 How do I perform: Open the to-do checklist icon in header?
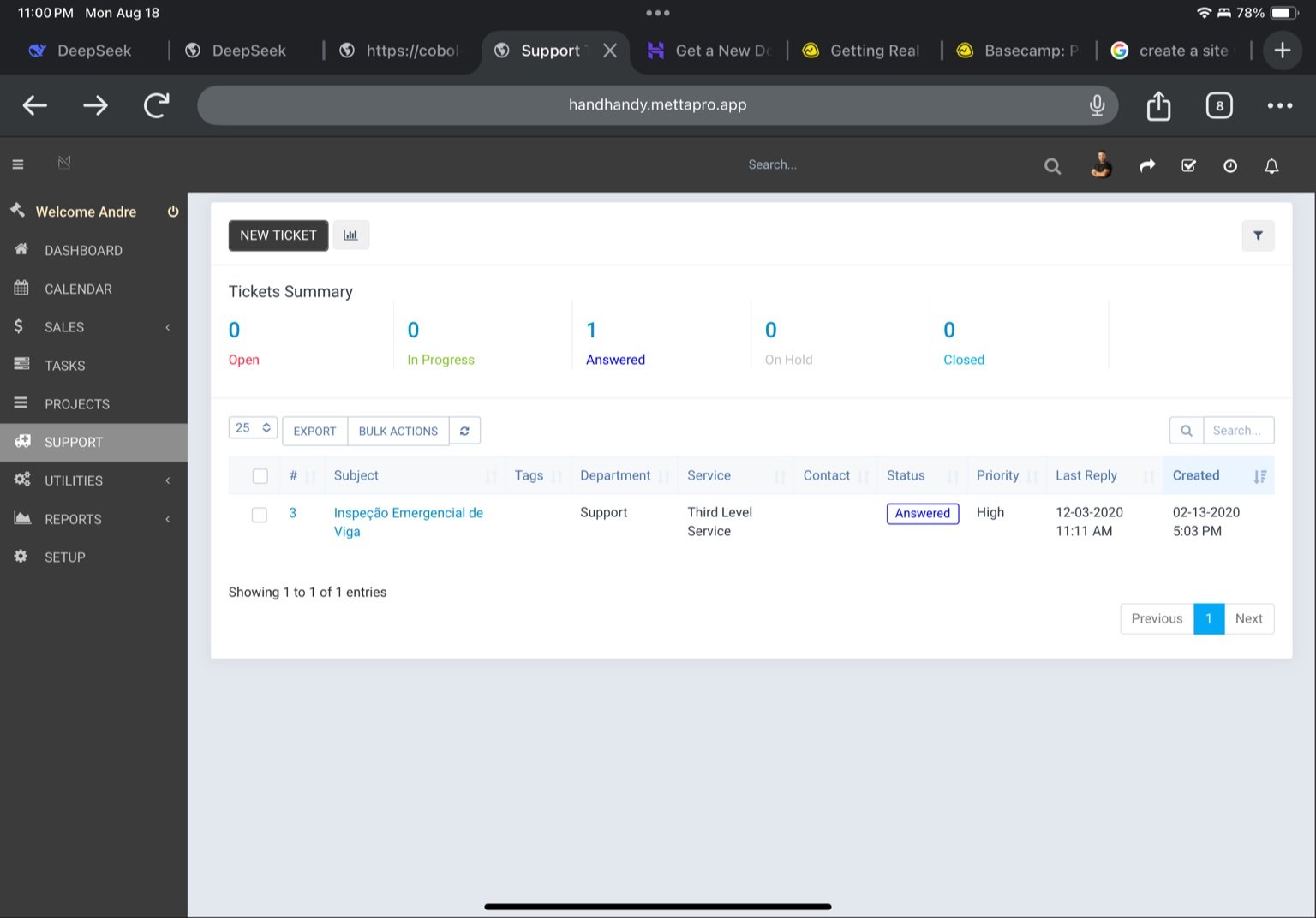point(1188,166)
